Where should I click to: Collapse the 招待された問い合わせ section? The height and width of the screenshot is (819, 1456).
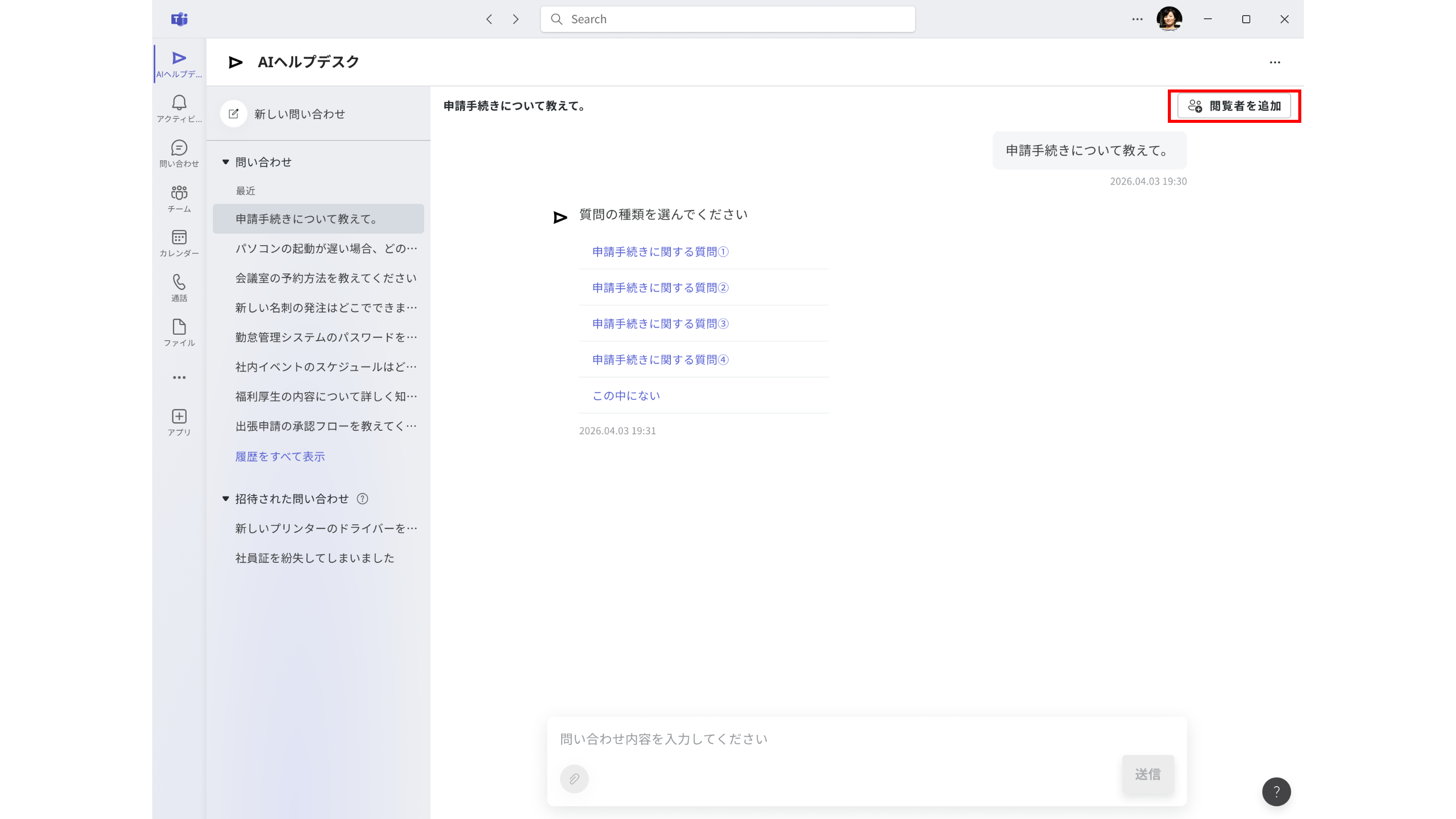point(225,498)
